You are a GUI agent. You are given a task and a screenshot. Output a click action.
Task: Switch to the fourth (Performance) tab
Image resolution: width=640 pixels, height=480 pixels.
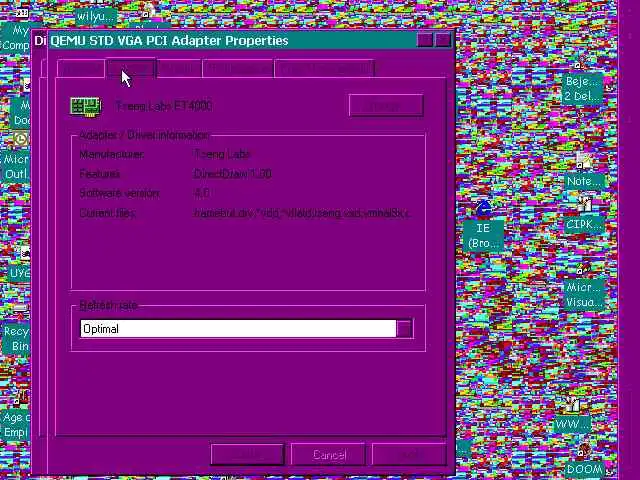[238, 69]
